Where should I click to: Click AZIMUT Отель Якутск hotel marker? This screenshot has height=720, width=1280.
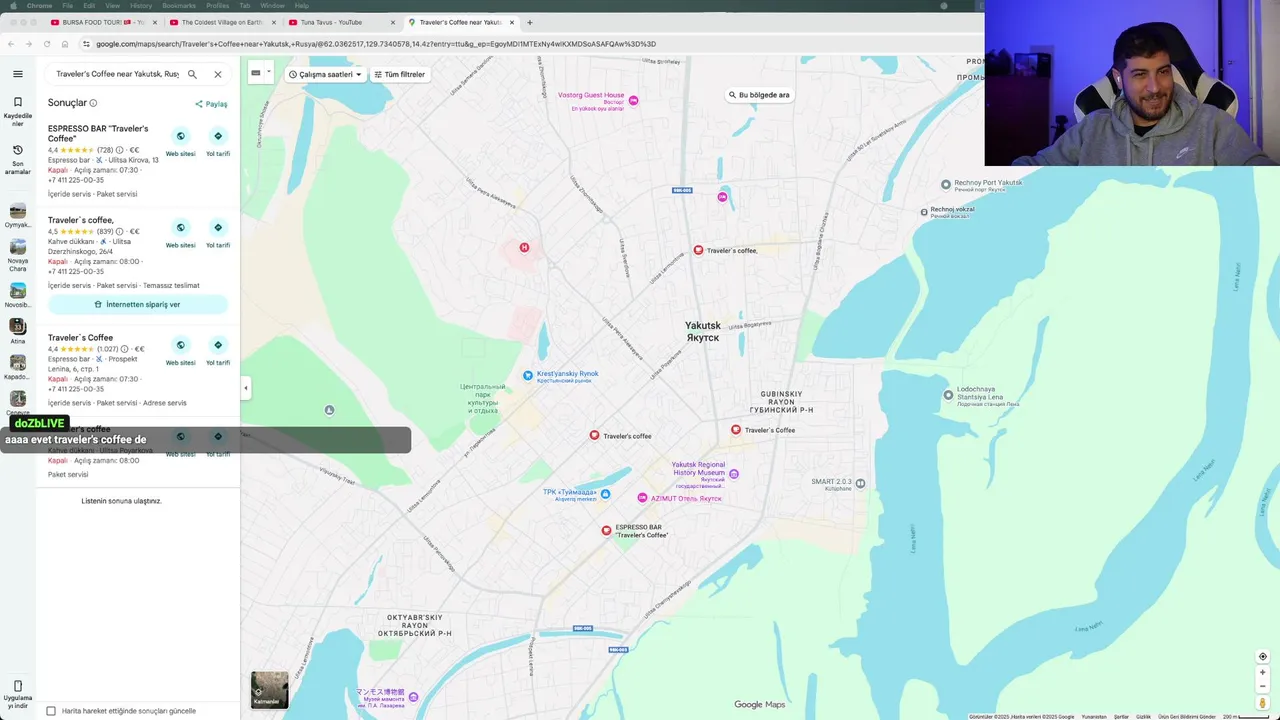642,498
